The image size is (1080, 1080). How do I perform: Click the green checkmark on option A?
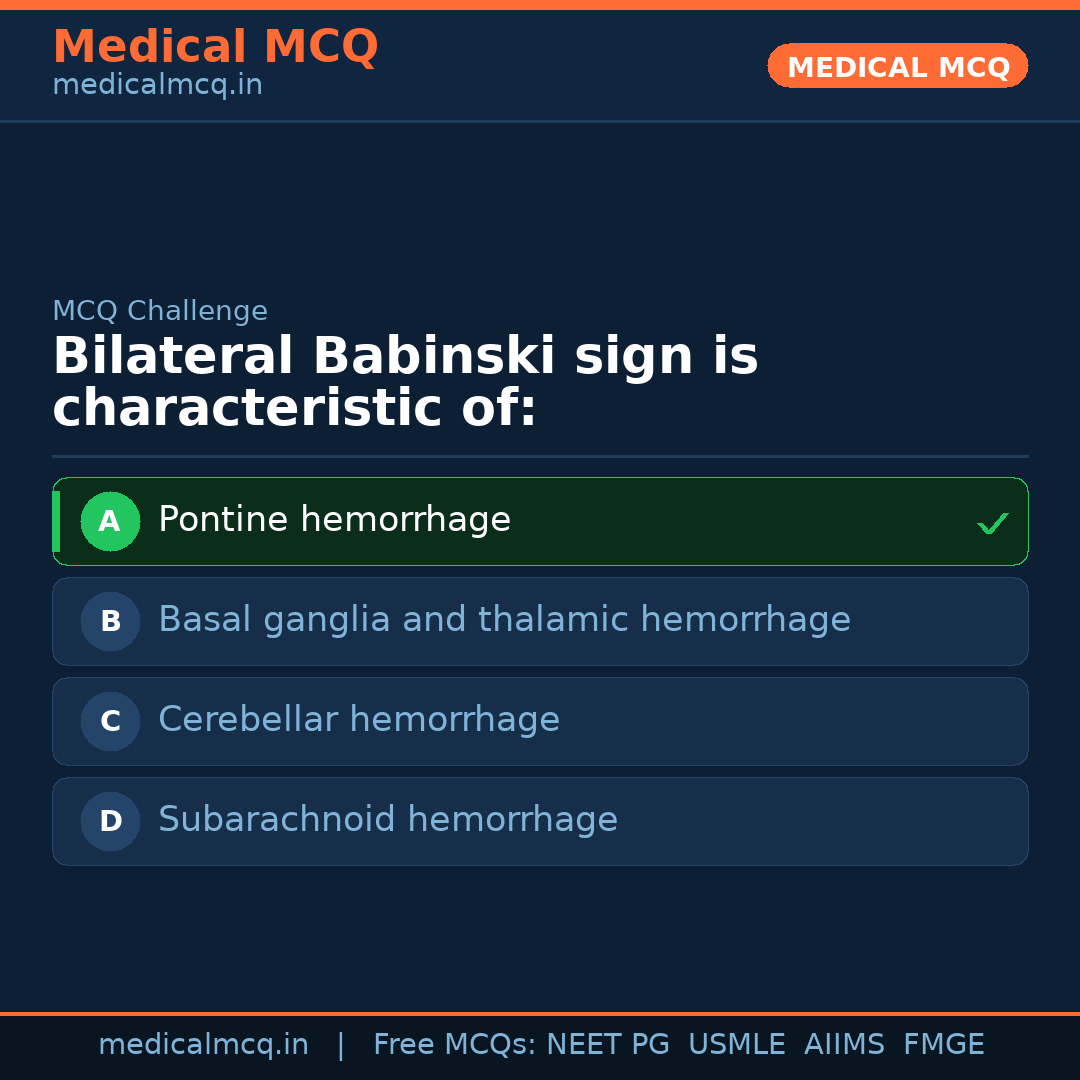pos(992,523)
